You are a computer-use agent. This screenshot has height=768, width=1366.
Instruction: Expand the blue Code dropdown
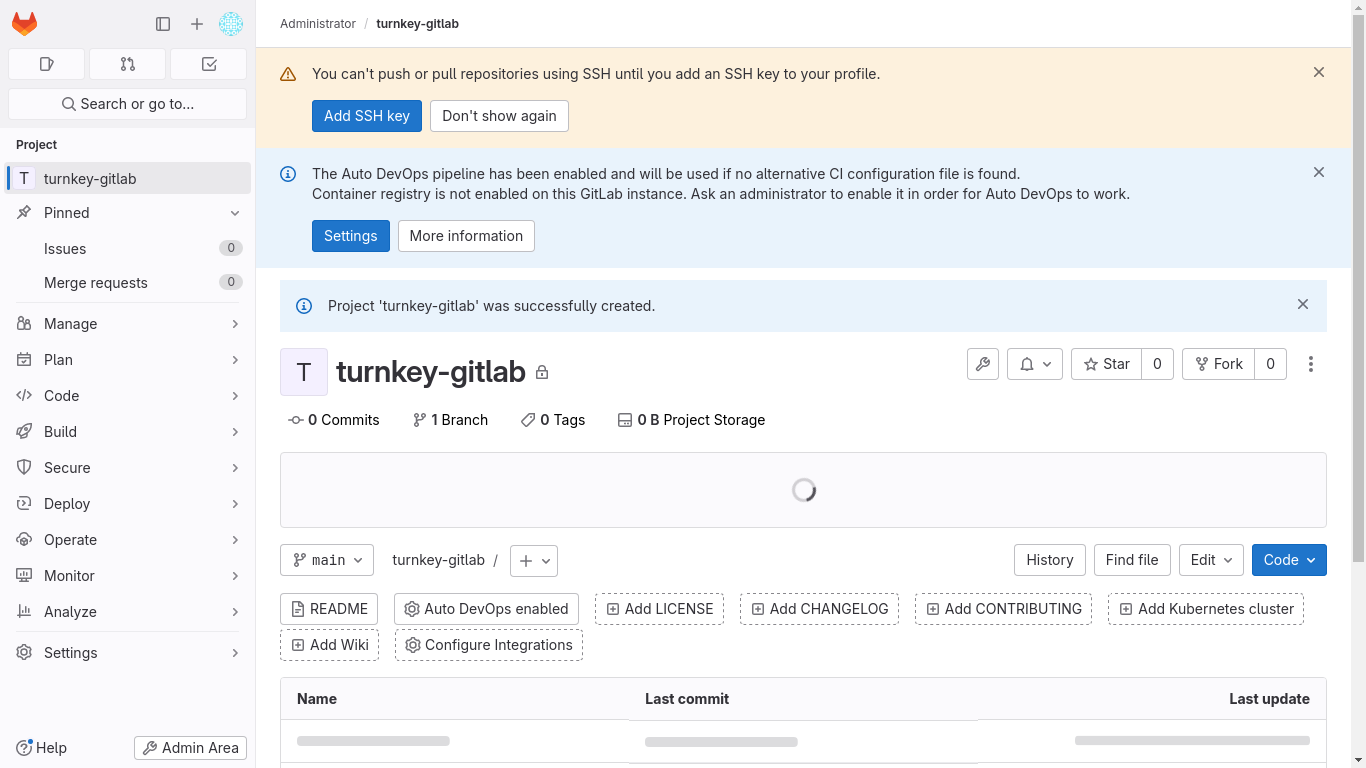pos(1288,560)
